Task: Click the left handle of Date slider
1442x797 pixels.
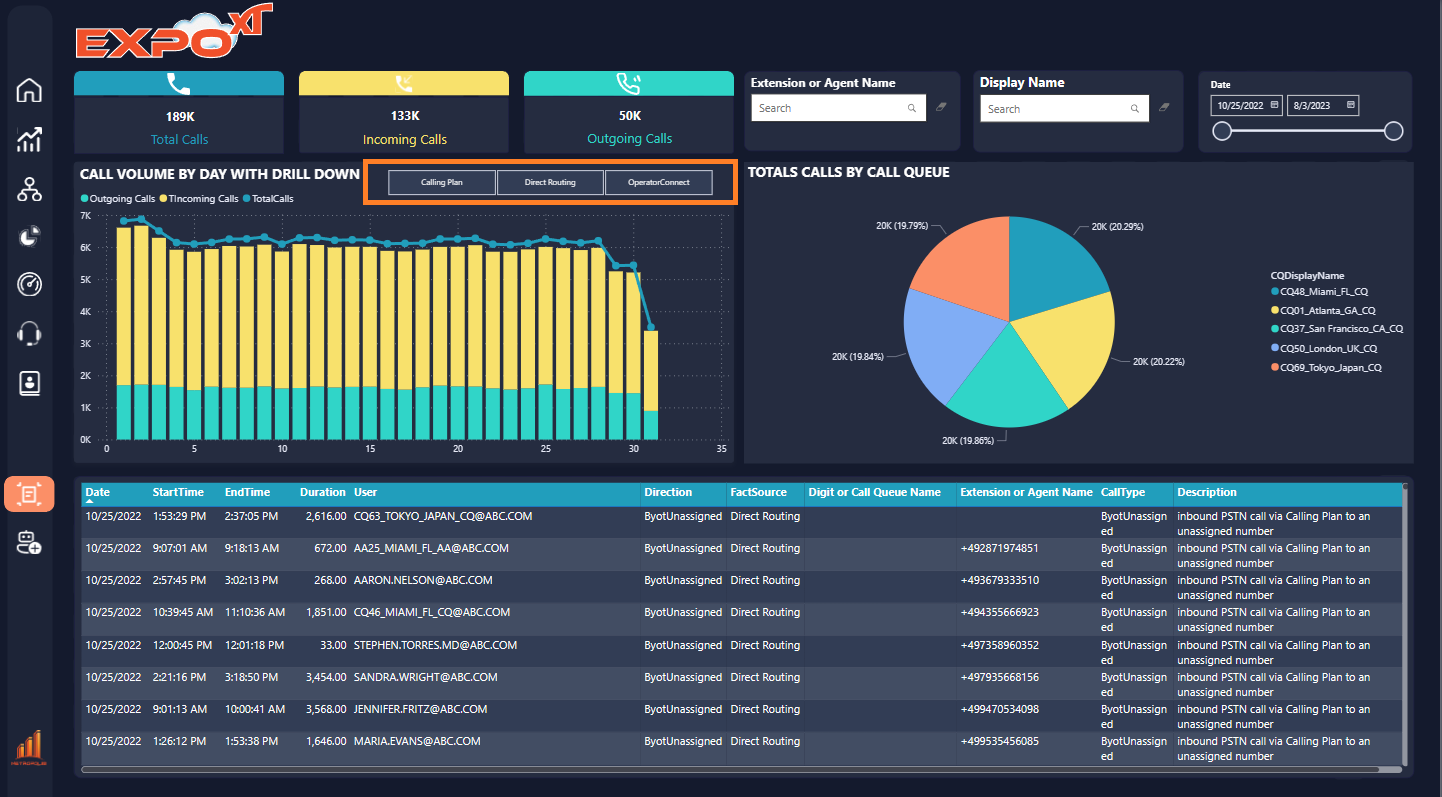Action: pyautogui.click(x=1221, y=131)
